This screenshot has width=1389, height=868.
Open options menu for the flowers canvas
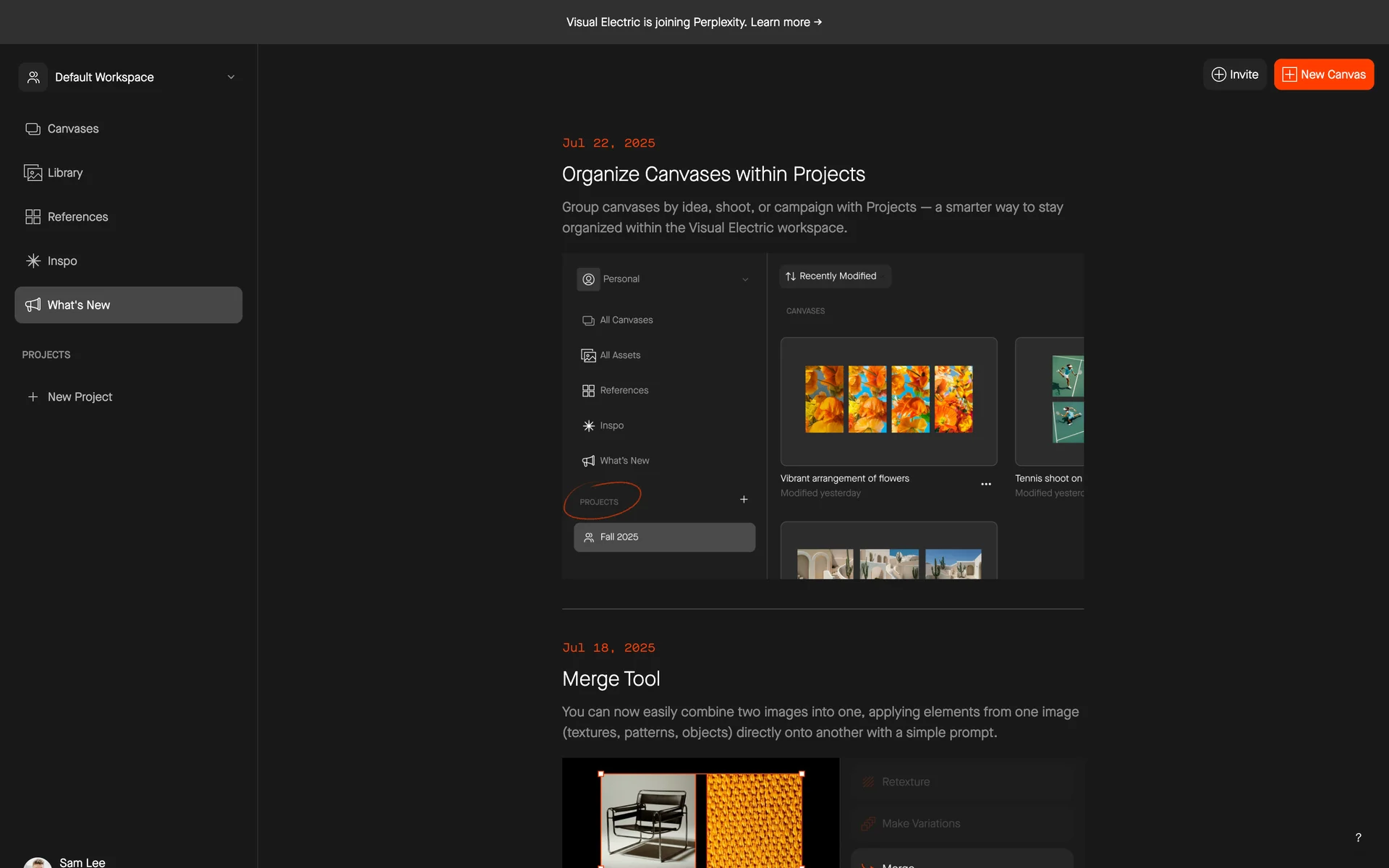click(985, 484)
